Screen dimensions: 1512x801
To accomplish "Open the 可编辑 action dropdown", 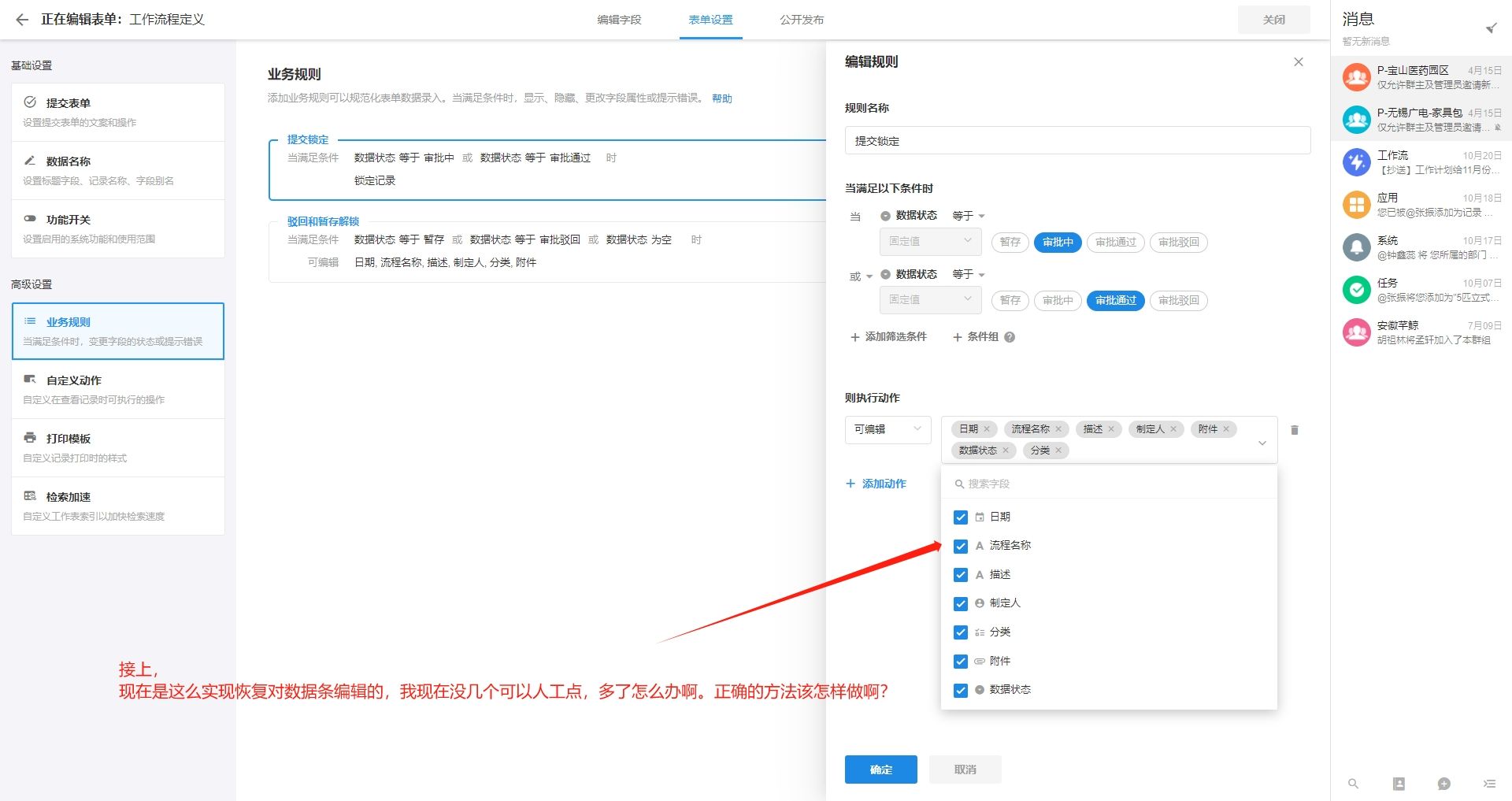I will tap(888, 429).
